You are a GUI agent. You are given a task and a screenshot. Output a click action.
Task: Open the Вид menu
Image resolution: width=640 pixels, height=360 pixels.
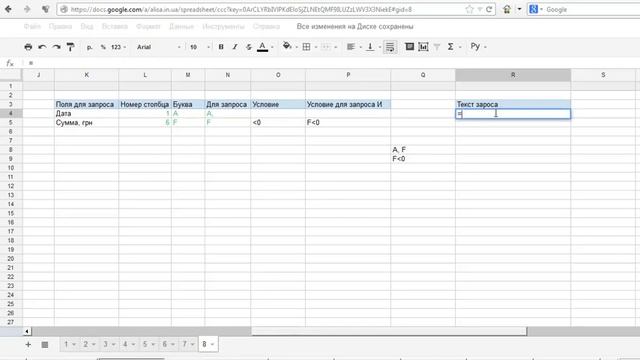tap(87, 27)
